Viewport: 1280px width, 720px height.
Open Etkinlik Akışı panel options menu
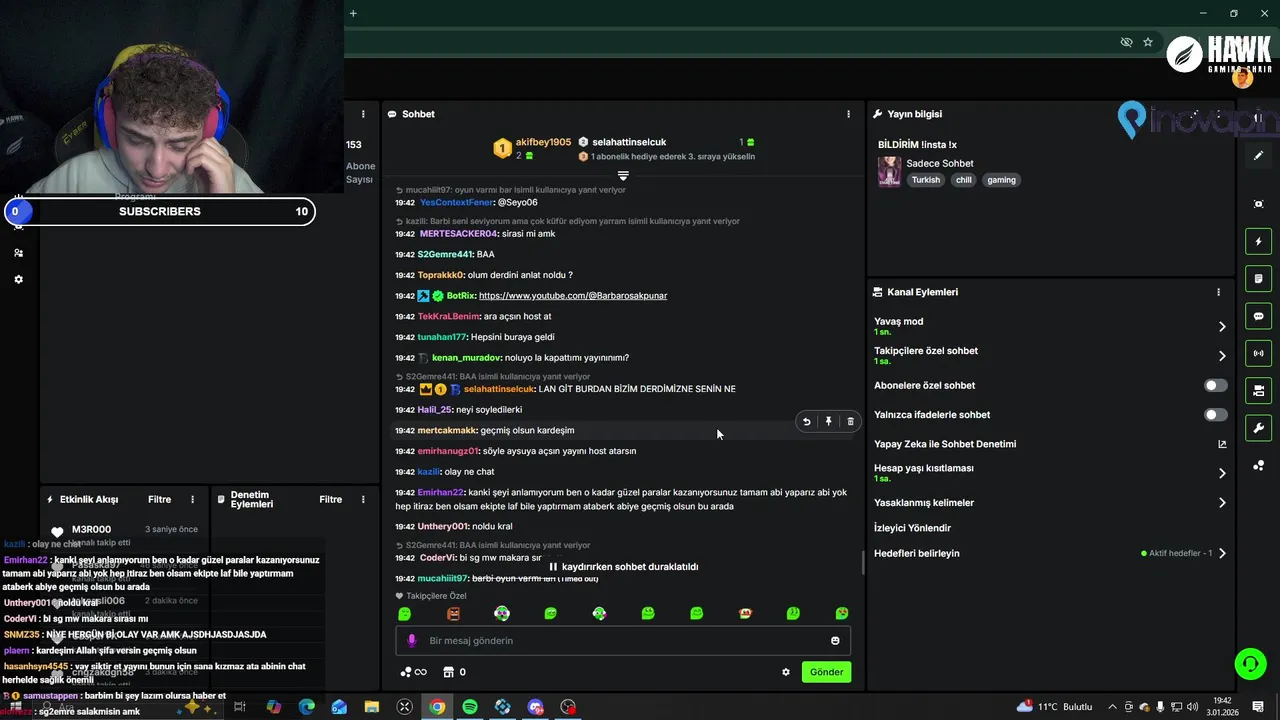[x=193, y=499]
